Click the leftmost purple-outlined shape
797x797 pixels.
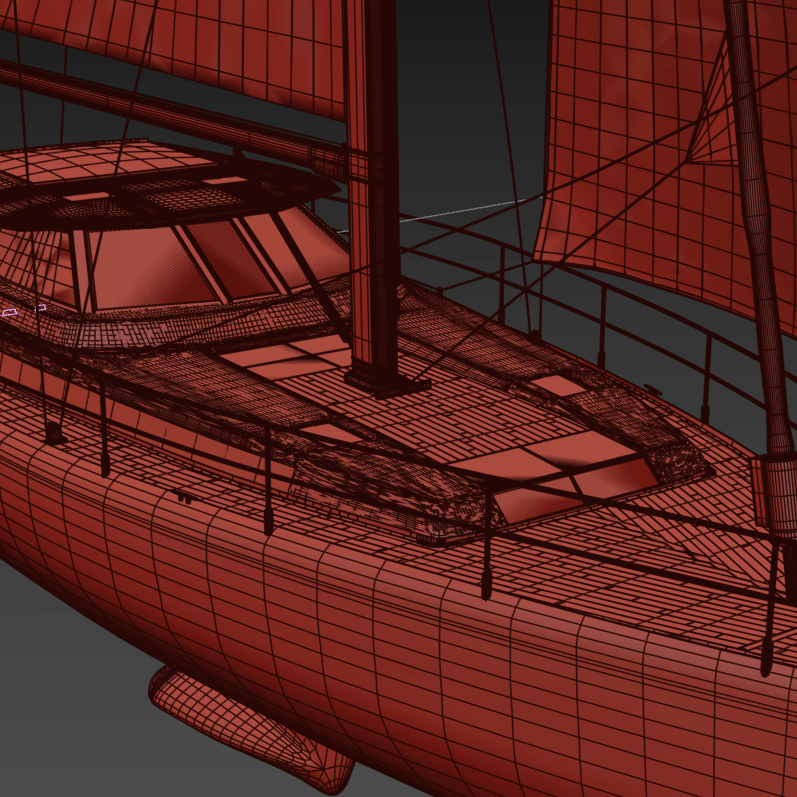(x=10, y=313)
